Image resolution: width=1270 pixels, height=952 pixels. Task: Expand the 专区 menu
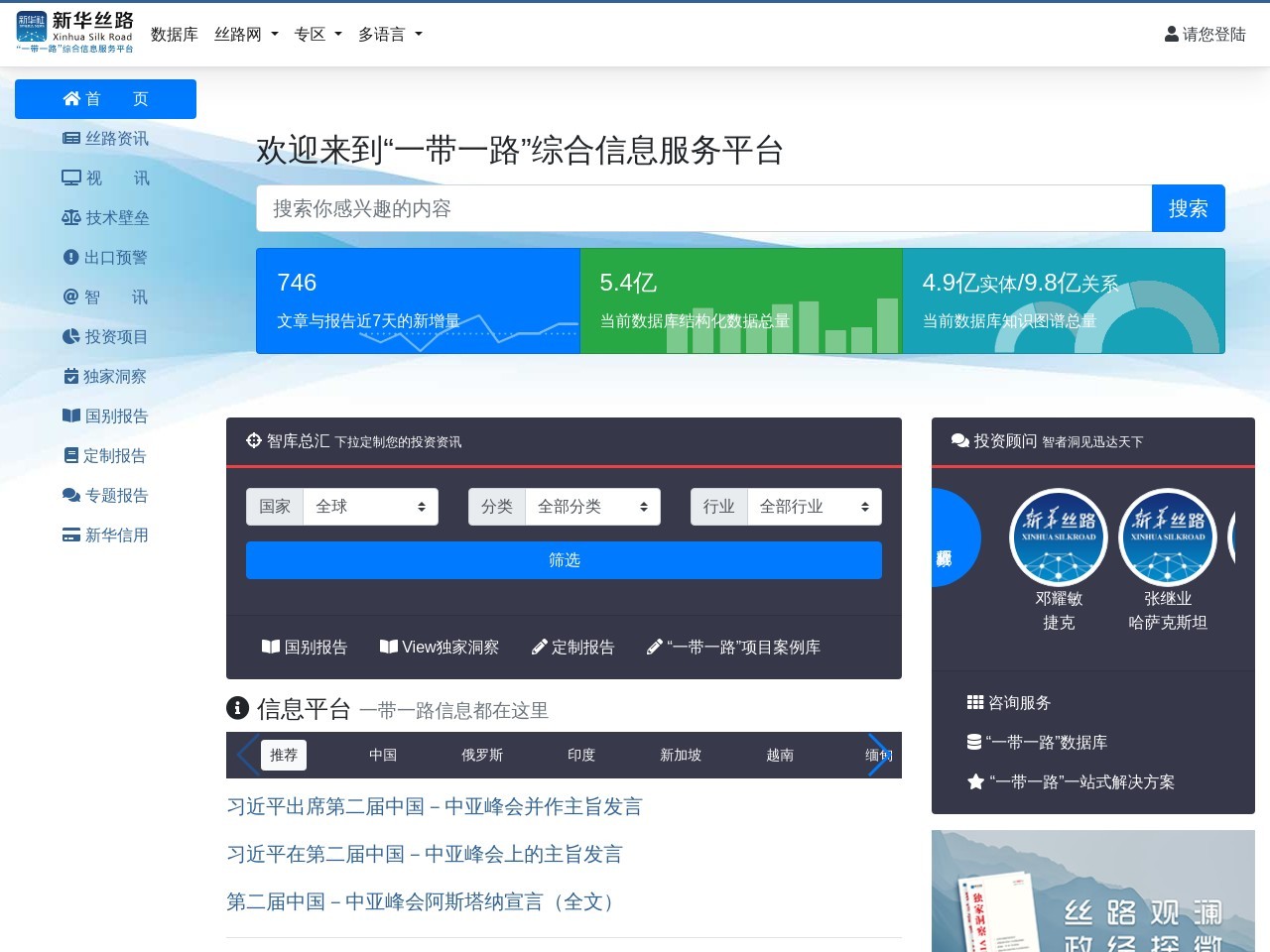(x=317, y=34)
